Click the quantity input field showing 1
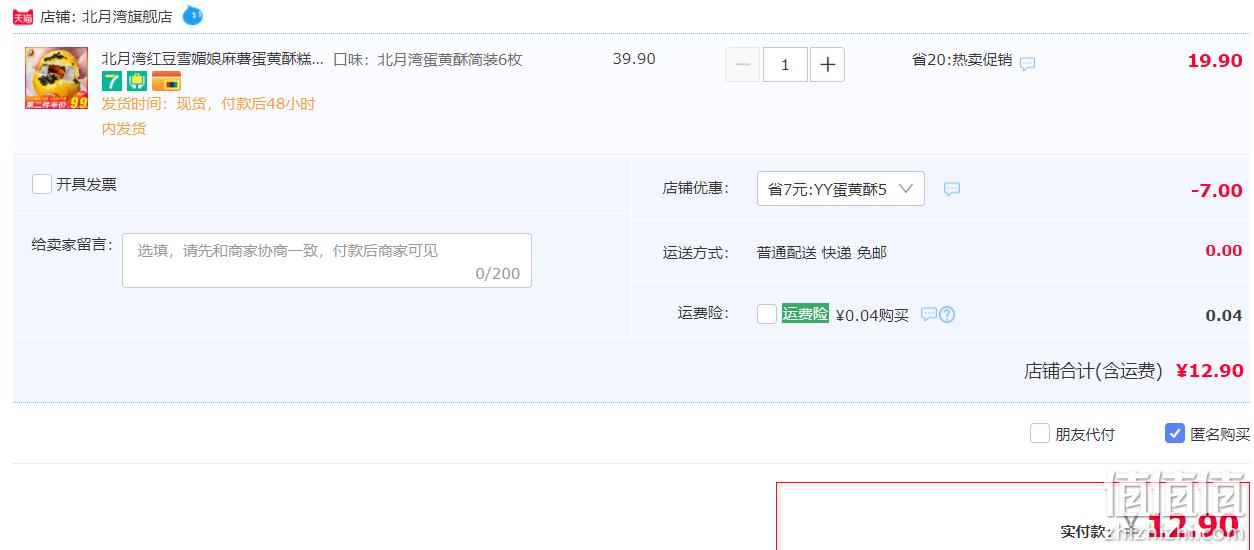Screen dimensions: 1254x550 785,65
